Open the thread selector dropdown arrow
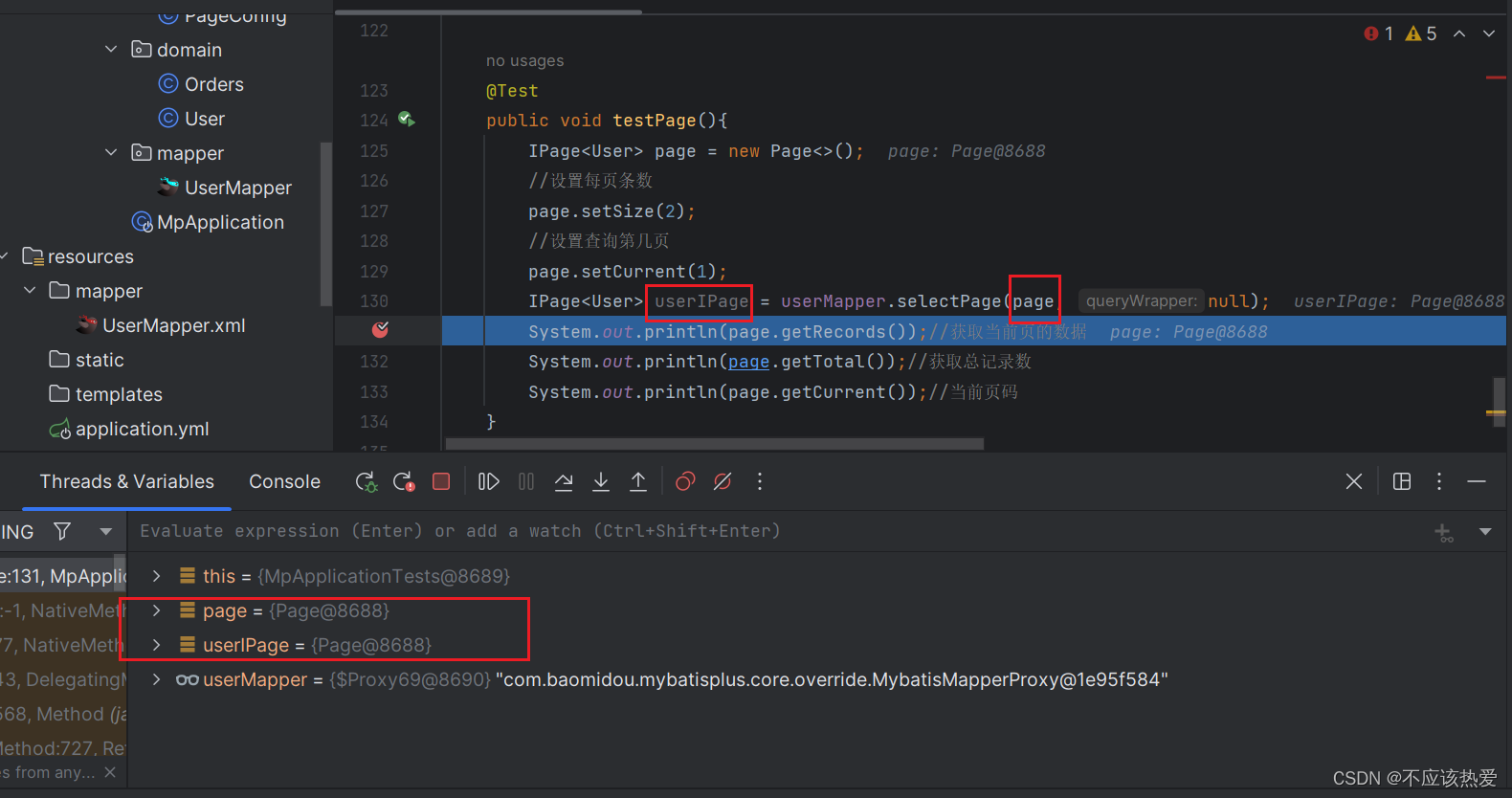The height and width of the screenshot is (798, 1512). [105, 531]
